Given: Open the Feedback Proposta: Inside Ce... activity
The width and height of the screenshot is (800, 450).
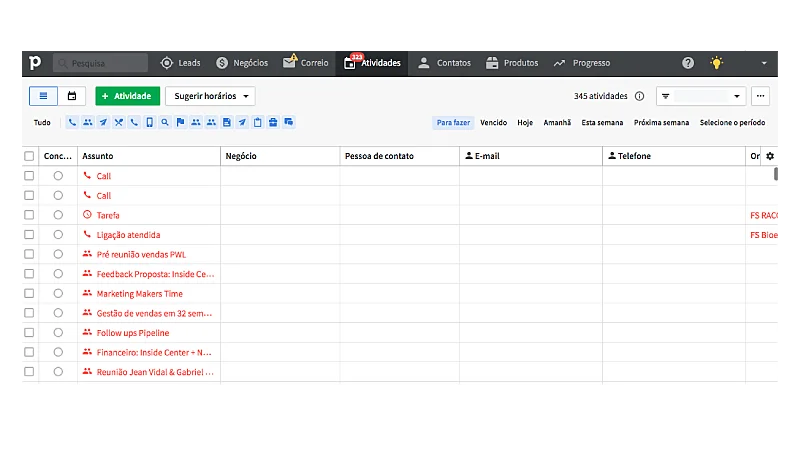Looking at the screenshot, I should 155,274.
